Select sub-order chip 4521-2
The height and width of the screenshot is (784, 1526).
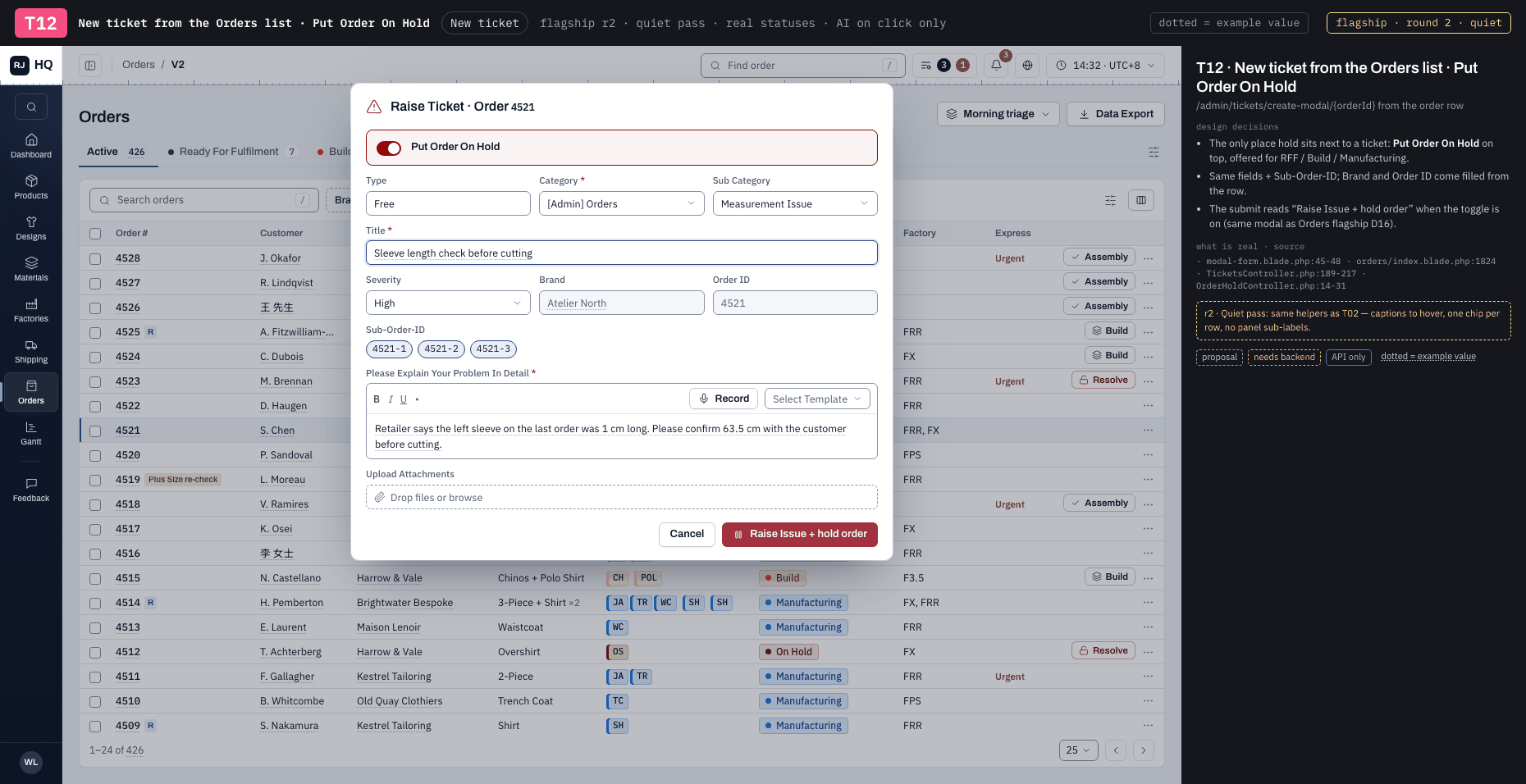click(x=441, y=349)
